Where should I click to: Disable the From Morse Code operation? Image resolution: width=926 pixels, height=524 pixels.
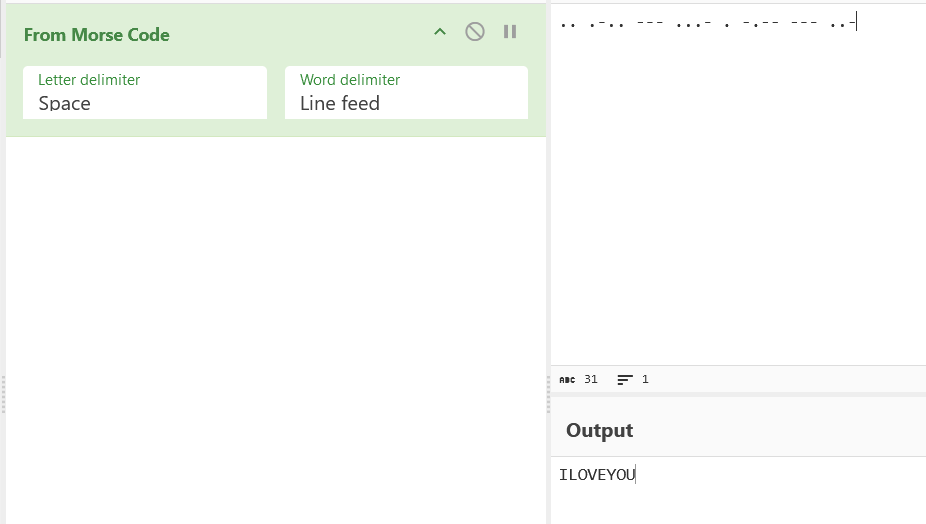click(475, 32)
